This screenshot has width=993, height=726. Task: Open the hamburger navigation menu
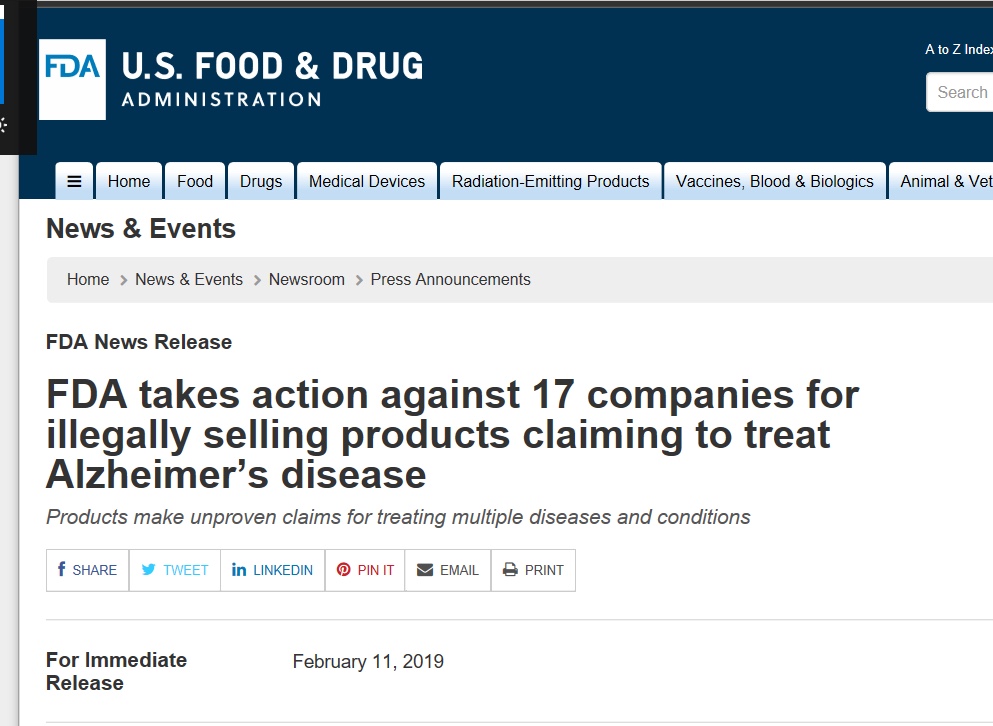click(x=74, y=181)
